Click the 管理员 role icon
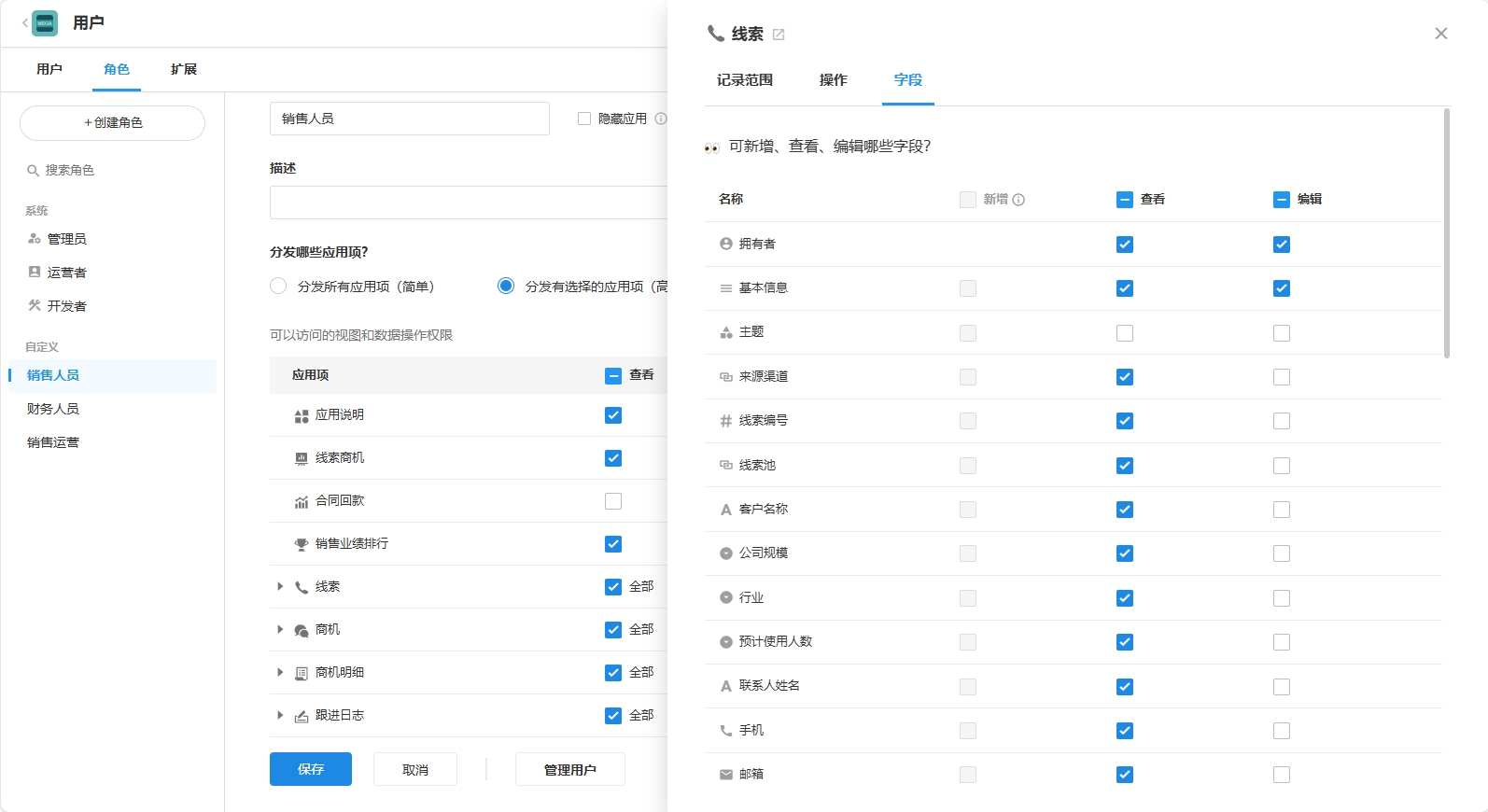The image size is (1488, 812). click(x=35, y=239)
